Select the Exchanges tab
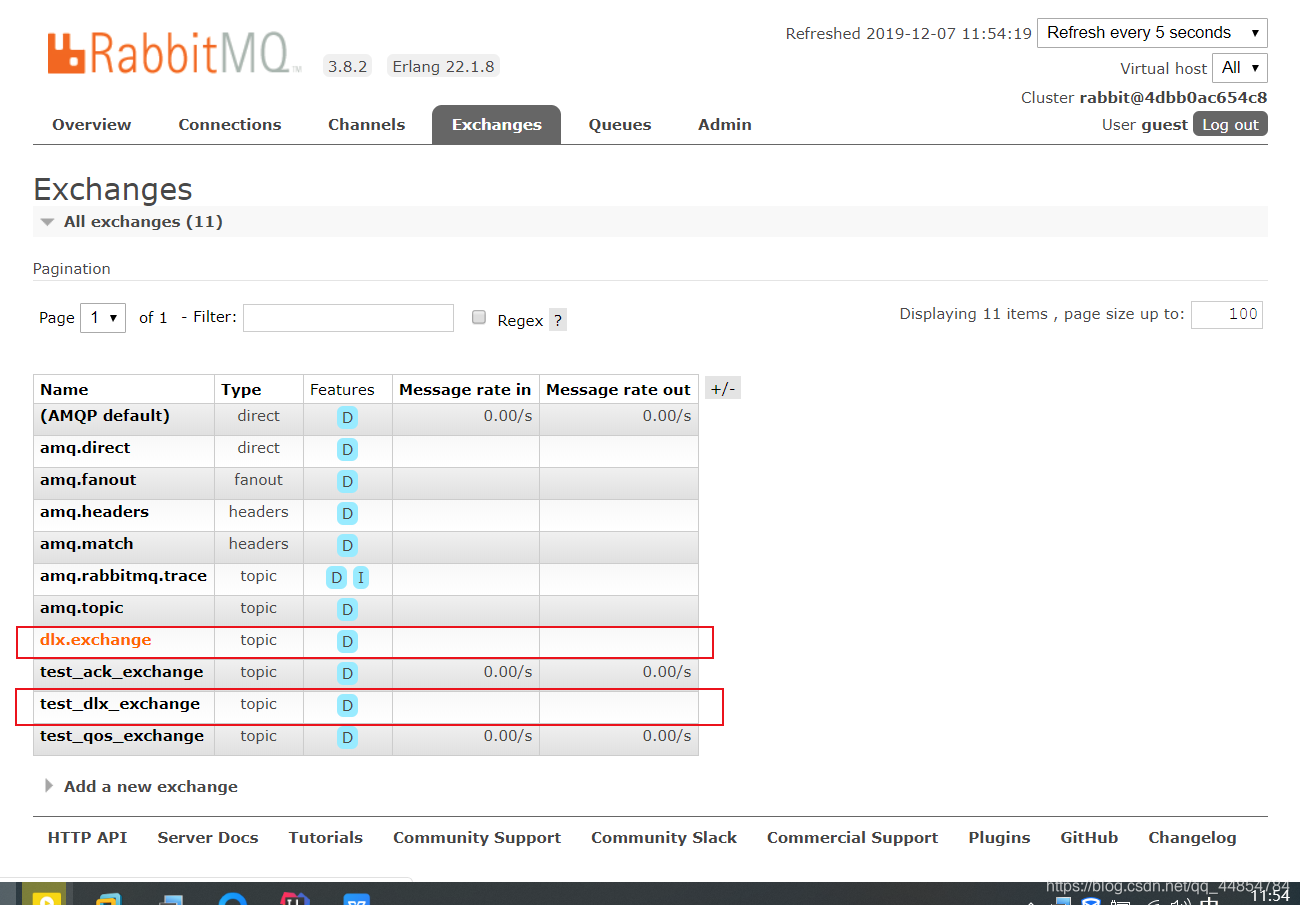 pos(496,125)
